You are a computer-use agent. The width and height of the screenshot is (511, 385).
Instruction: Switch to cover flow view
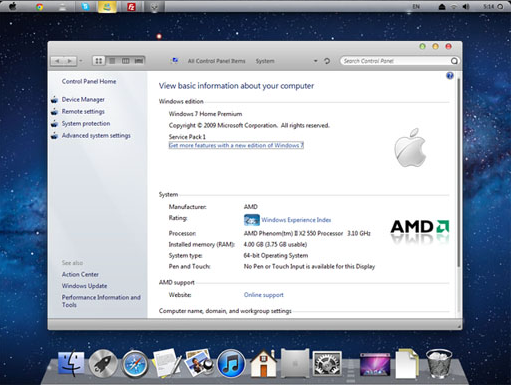[139, 61]
